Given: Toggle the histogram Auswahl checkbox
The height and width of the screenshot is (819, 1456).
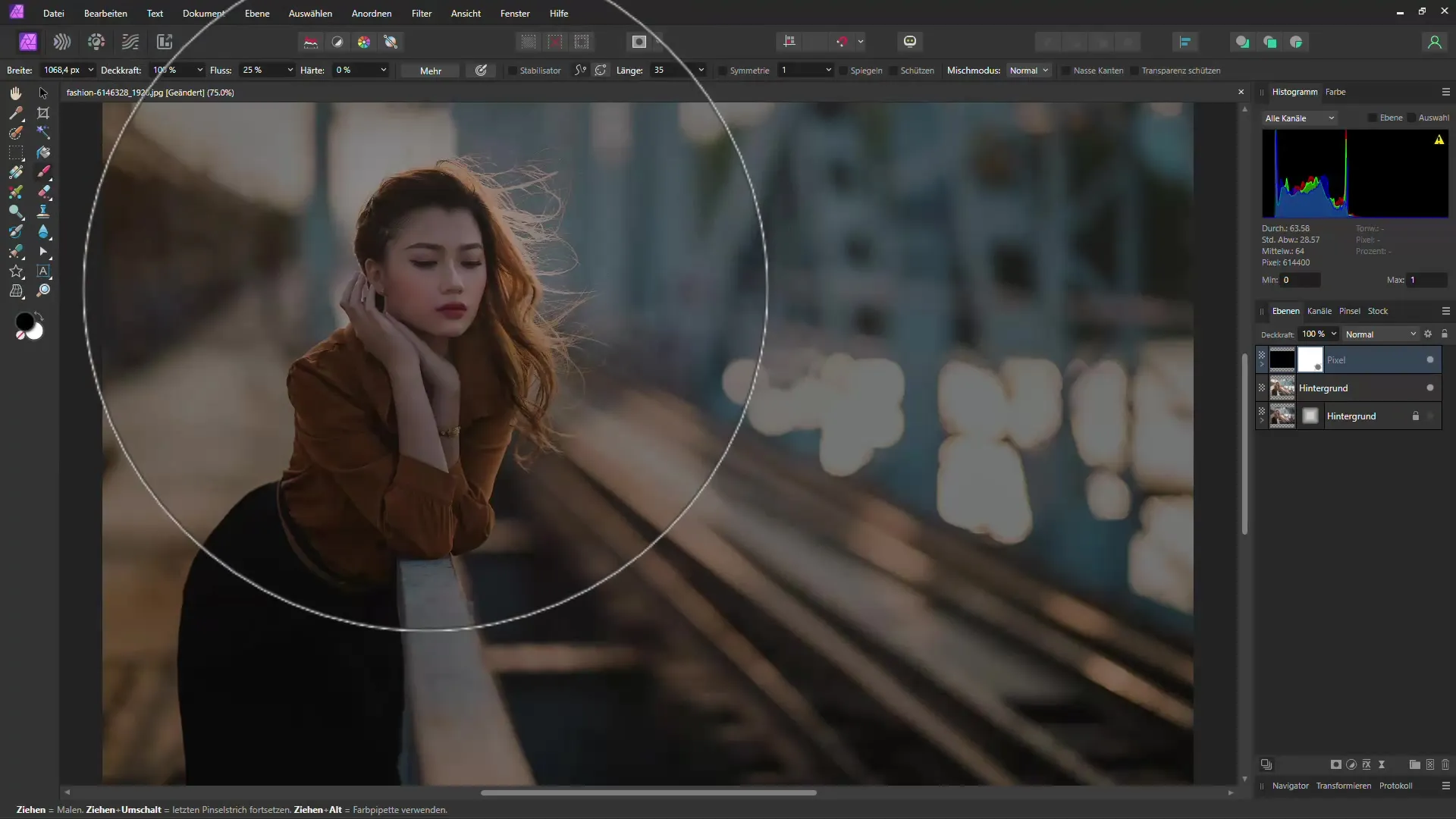Looking at the screenshot, I should (x=1411, y=118).
